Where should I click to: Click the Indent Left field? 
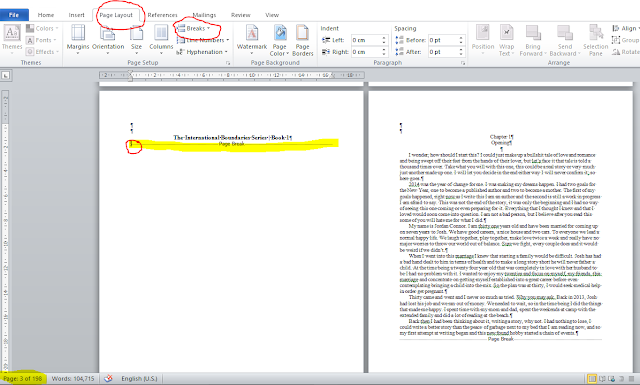pos(366,40)
